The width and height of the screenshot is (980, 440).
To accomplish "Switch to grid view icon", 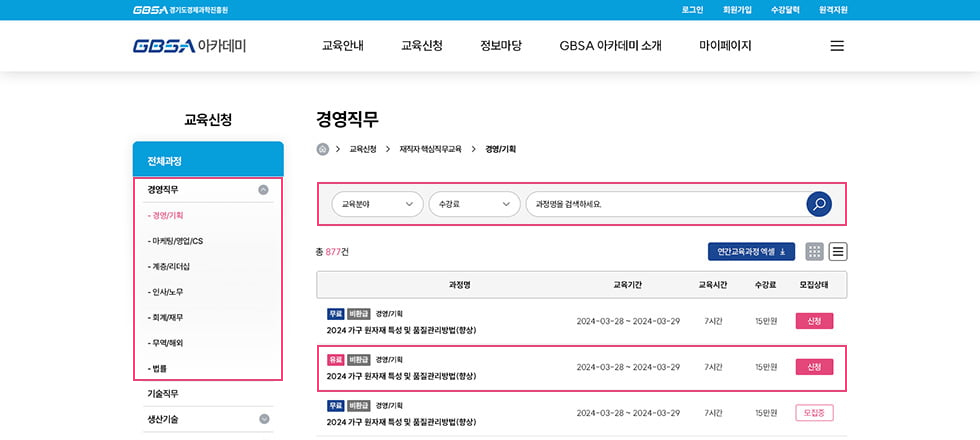I will (814, 252).
